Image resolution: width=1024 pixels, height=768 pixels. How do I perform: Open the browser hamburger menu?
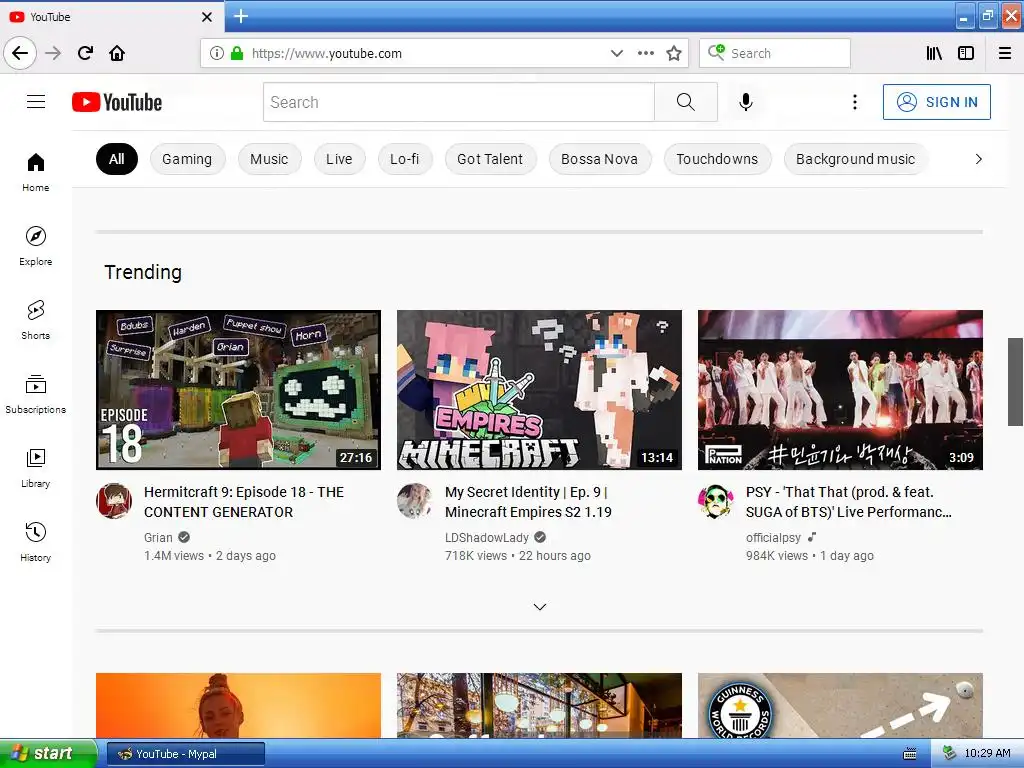1005,53
